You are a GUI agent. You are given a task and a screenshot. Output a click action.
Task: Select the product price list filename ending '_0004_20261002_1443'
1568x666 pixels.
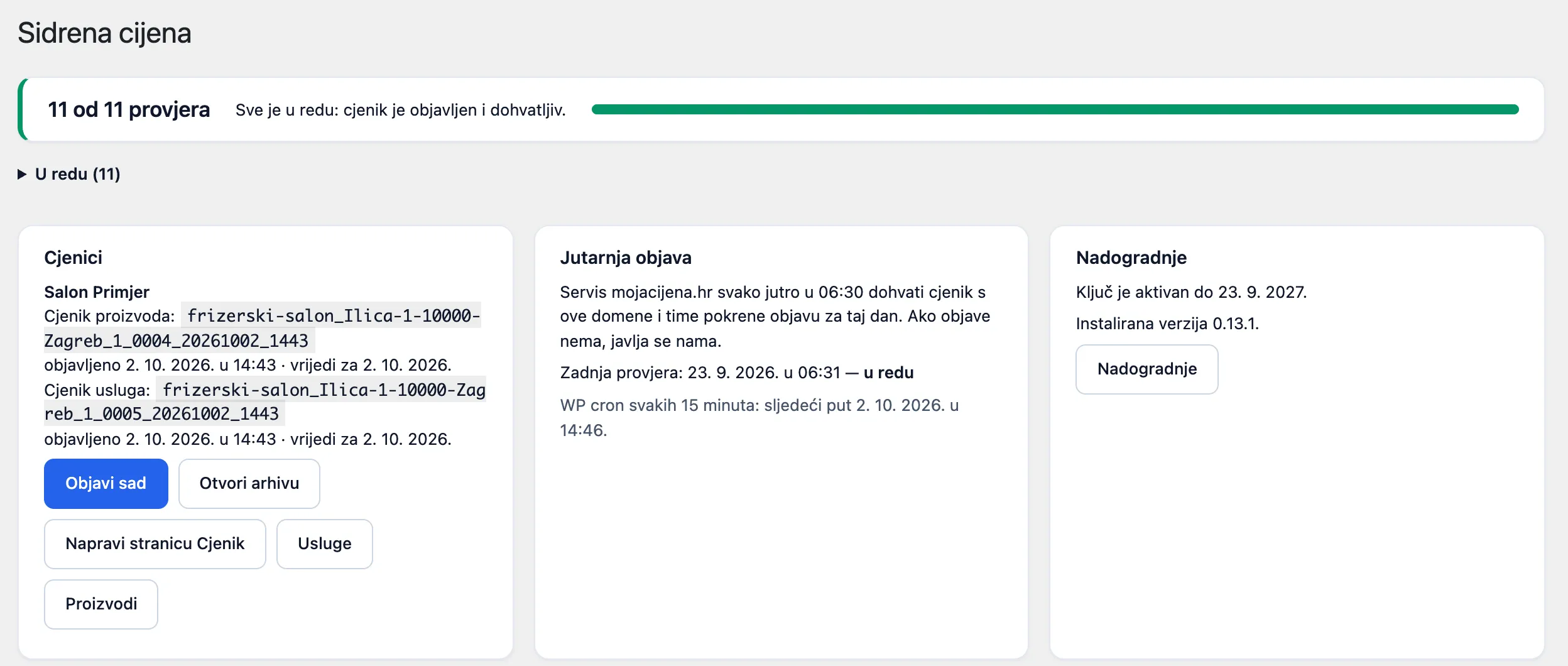coord(263,328)
